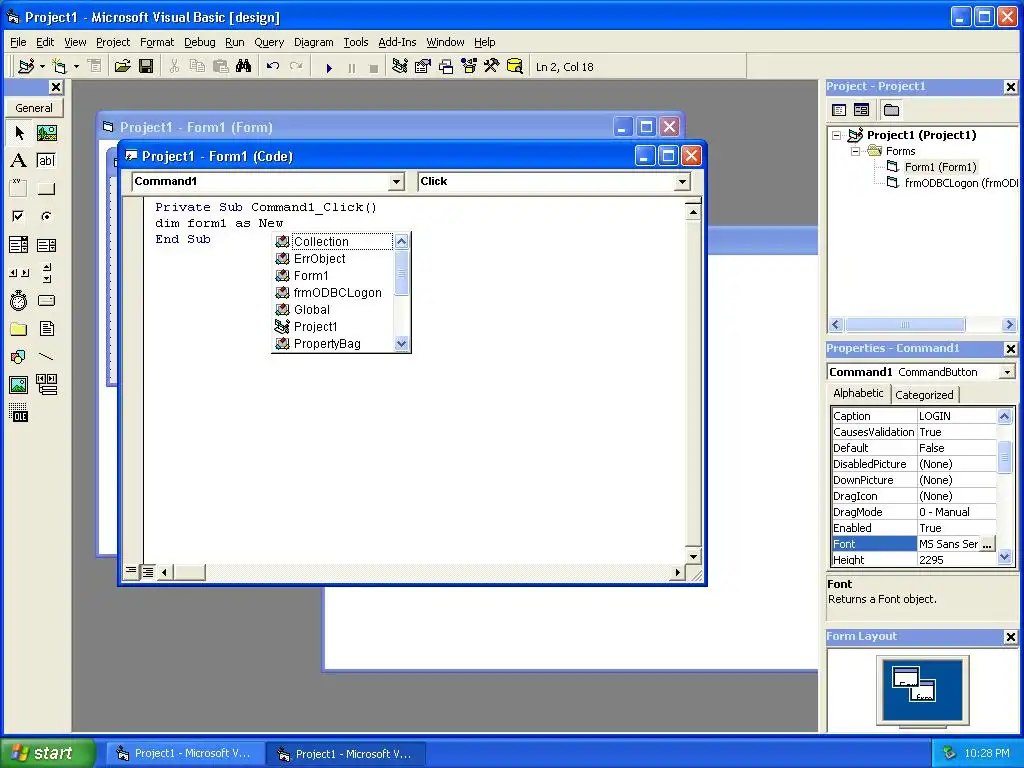Image resolution: width=1024 pixels, height=768 pixels.
Task: Open the File menu
Action: point(18,42)
